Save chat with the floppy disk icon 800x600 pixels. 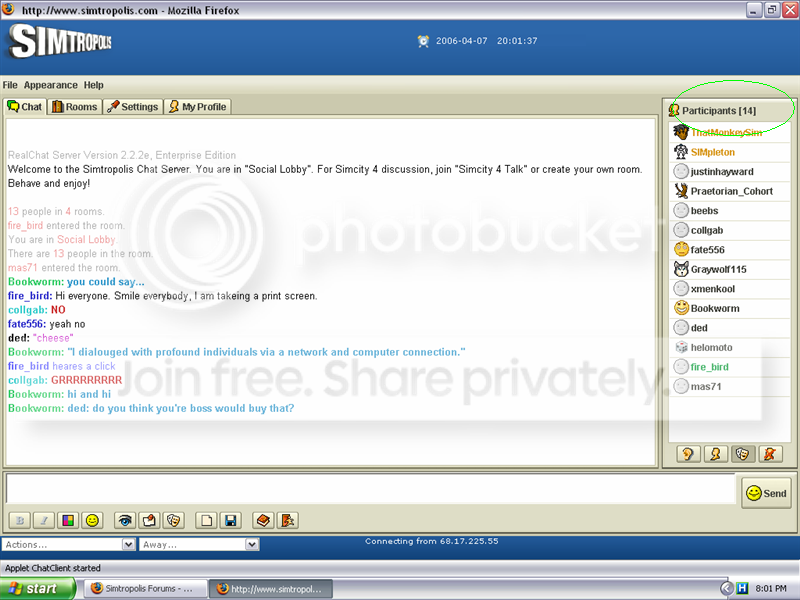(231, 520)
